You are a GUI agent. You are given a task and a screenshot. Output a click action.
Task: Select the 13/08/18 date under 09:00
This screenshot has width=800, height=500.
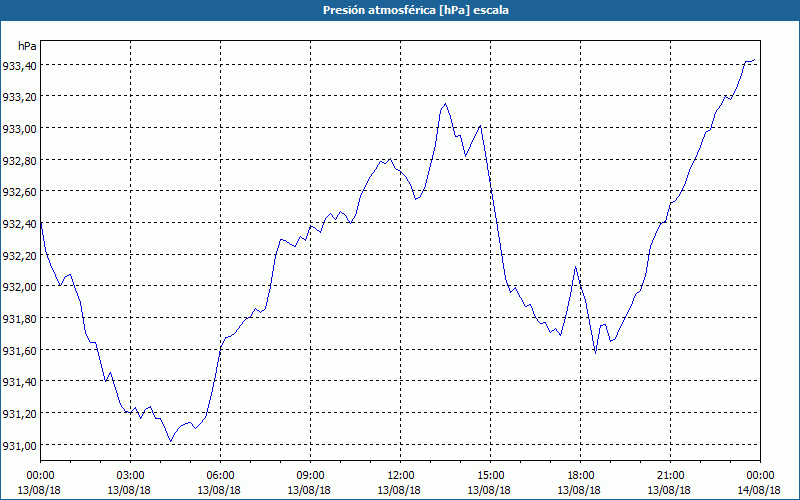[309, 490]
